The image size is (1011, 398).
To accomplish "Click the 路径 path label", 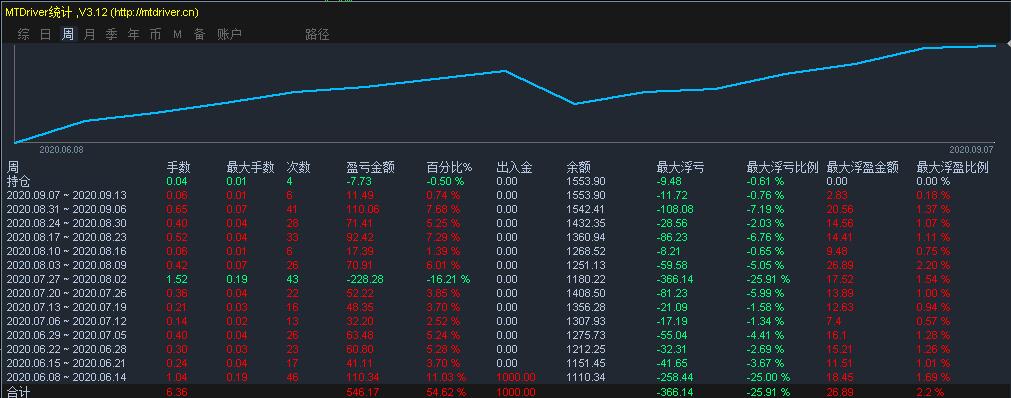I will point(317,35).
